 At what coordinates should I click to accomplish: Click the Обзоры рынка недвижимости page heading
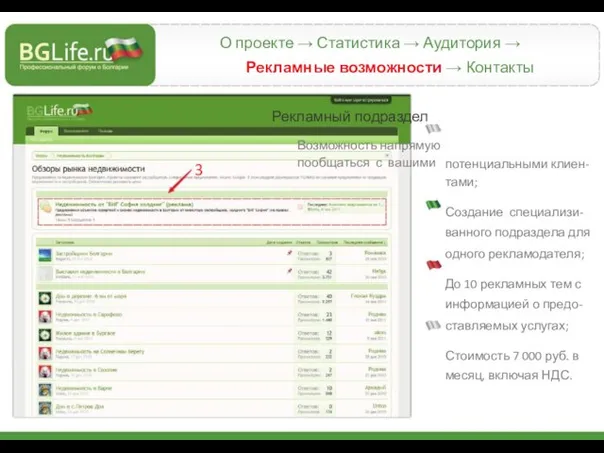[89, 169]
